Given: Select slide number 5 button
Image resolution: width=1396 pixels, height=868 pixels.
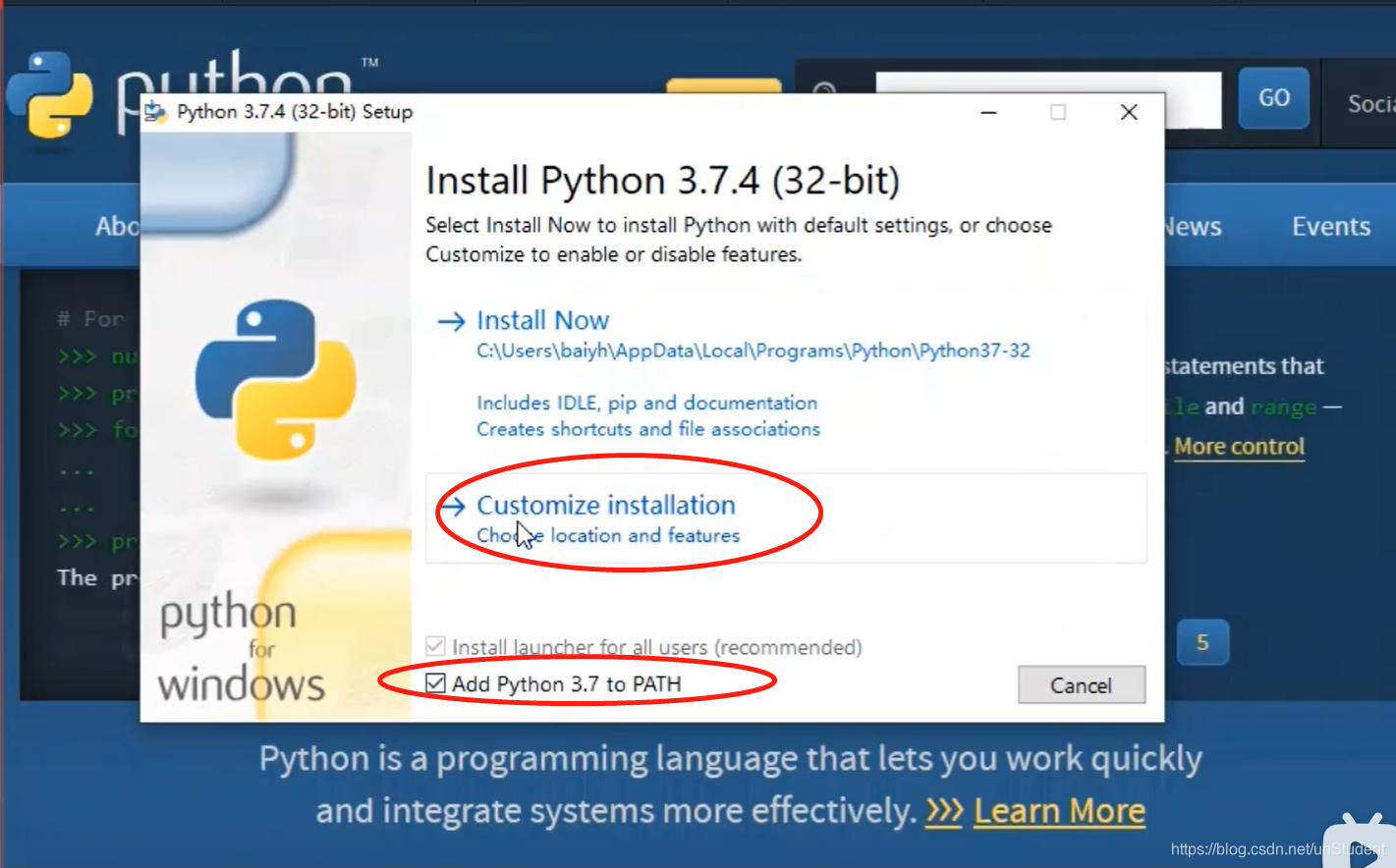Looking at the screenshot, I should tap(1202, 642).
